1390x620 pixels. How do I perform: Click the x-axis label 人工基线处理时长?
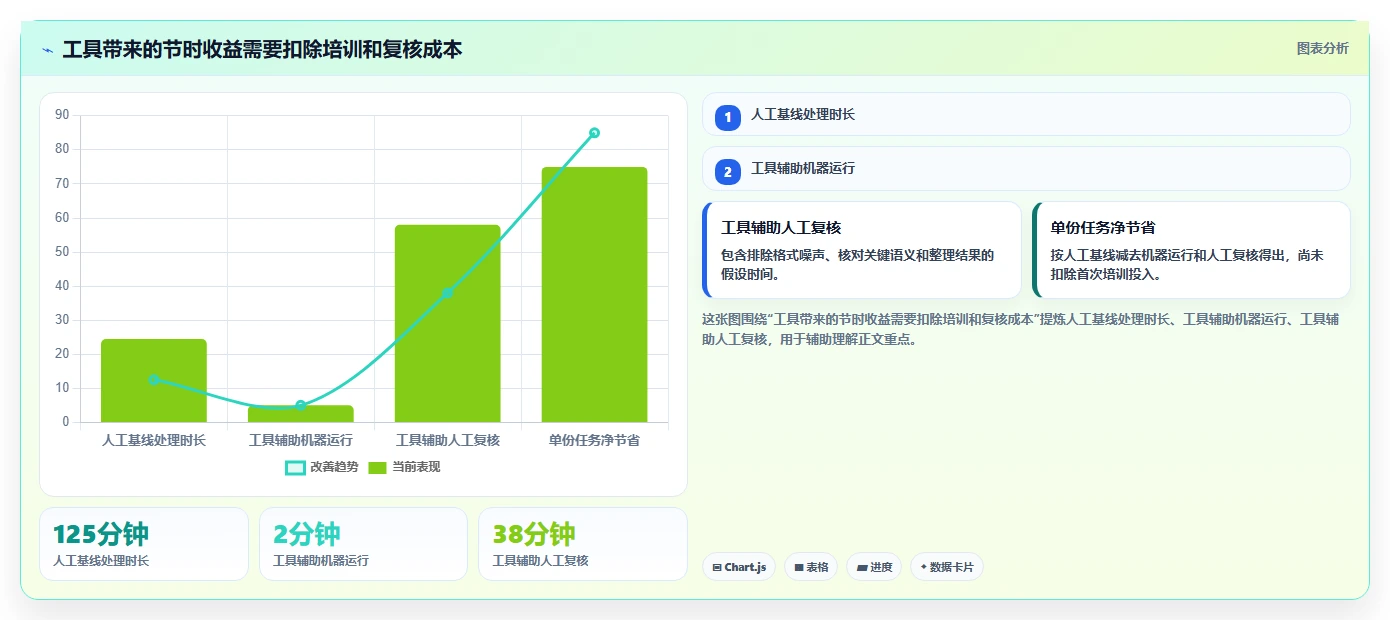(x=154, y=440)
